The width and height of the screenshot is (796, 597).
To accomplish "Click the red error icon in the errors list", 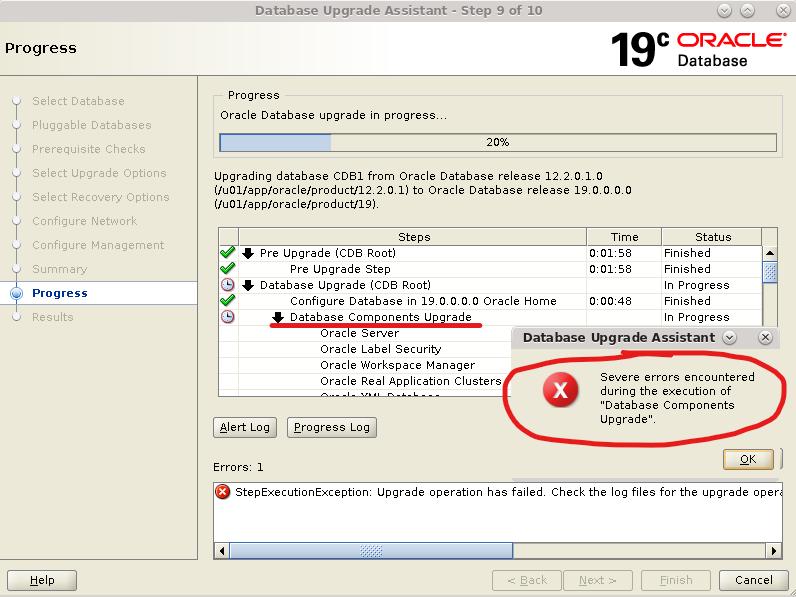I will click(223, 492).
